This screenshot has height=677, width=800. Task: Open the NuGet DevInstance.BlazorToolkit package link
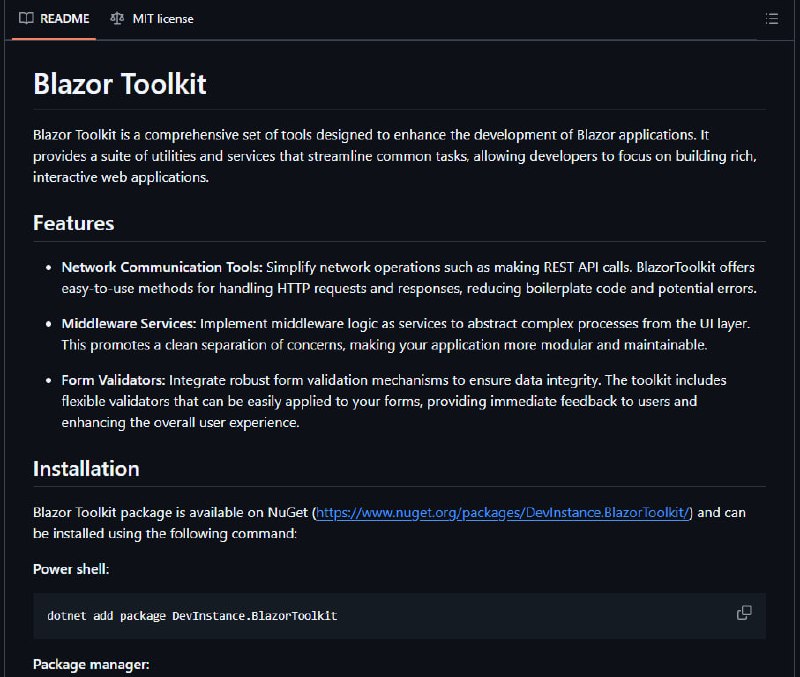click(503, 512)
